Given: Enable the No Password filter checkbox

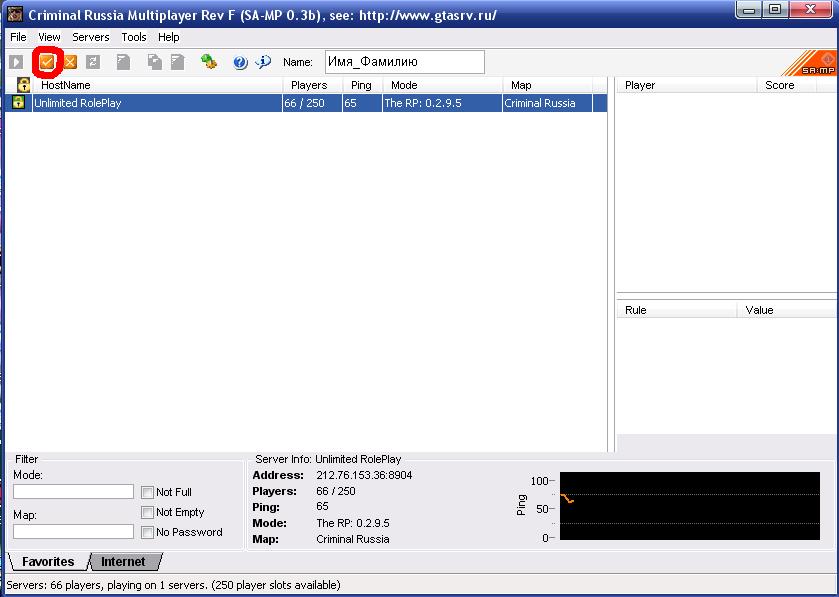Looking at the screenshot, I should click(x=147, y=532).
